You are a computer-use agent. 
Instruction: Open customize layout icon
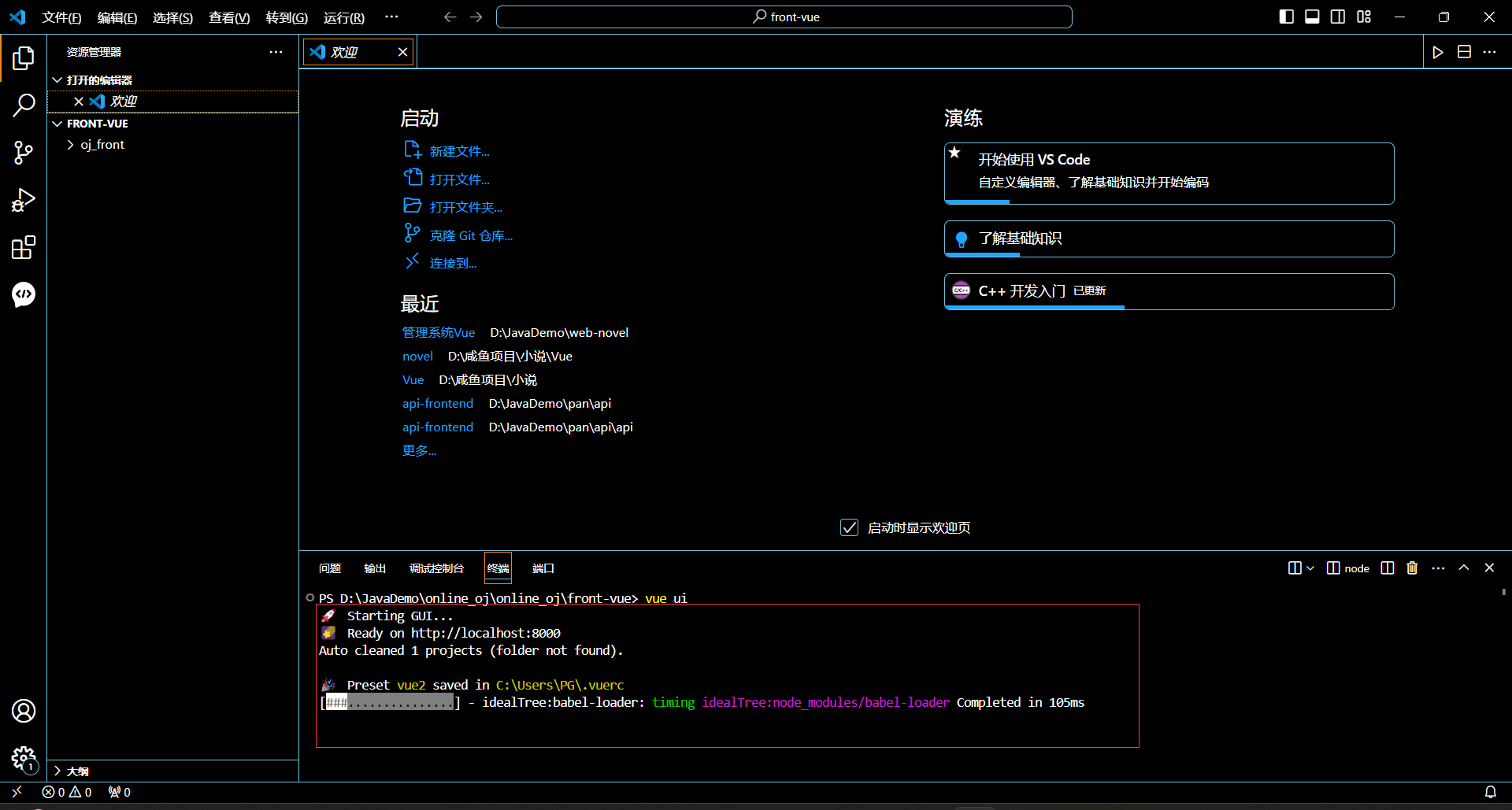[1364, 17]
